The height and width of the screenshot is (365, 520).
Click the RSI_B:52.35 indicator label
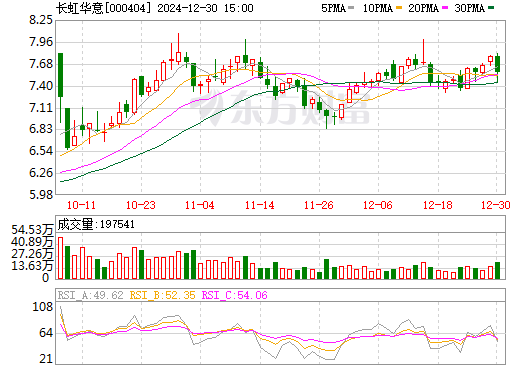pyautogui.click(x=162, y=295)
